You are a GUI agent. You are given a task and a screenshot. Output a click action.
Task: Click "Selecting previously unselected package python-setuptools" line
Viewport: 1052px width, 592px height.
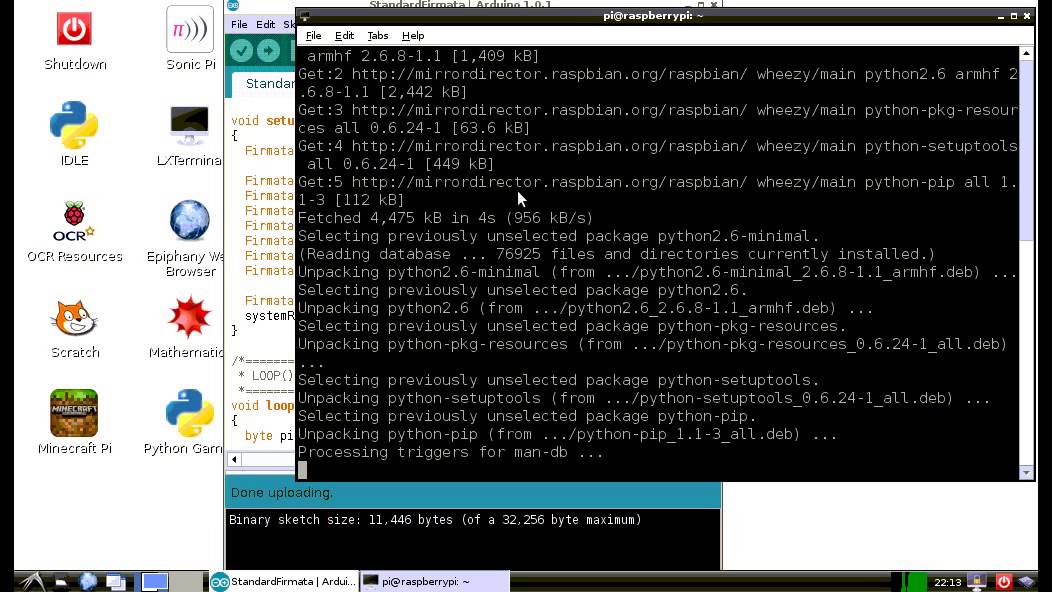click(558, 380)
